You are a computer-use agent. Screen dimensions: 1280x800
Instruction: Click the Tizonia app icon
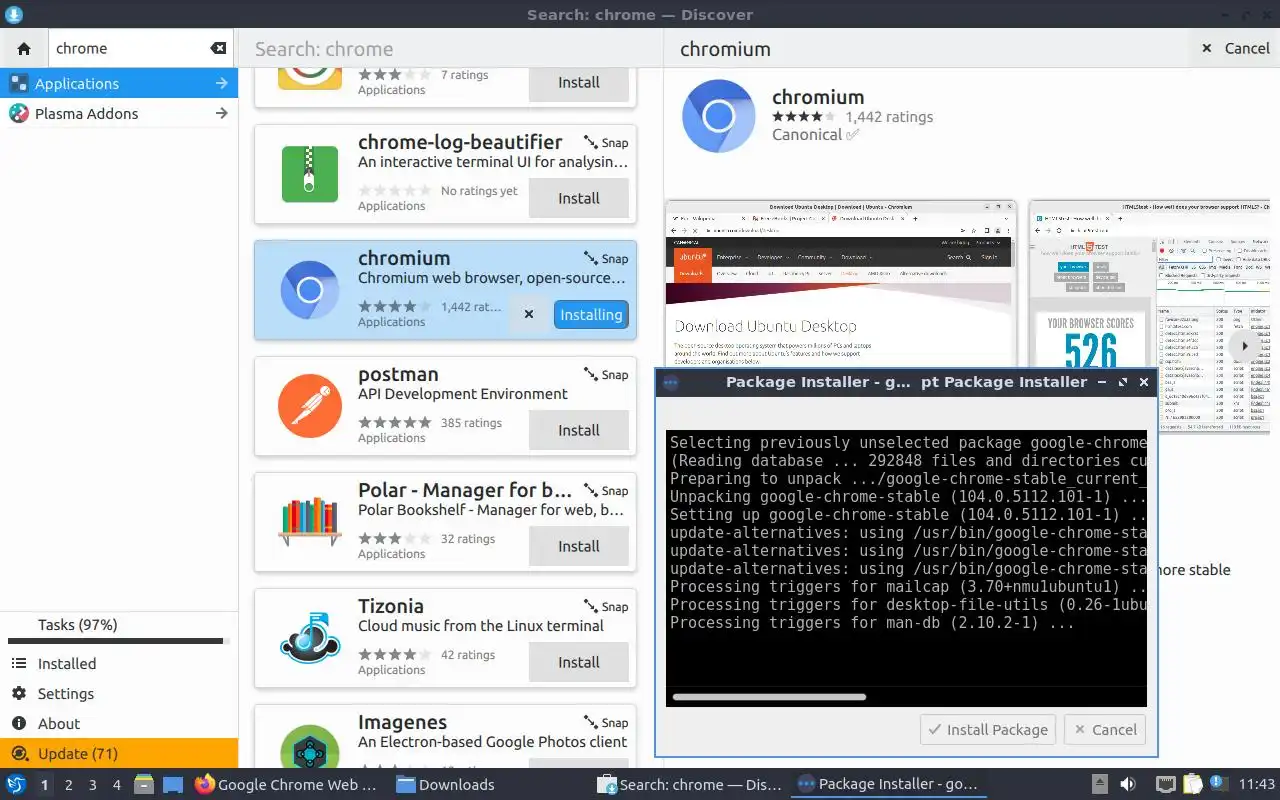[309, 638]
